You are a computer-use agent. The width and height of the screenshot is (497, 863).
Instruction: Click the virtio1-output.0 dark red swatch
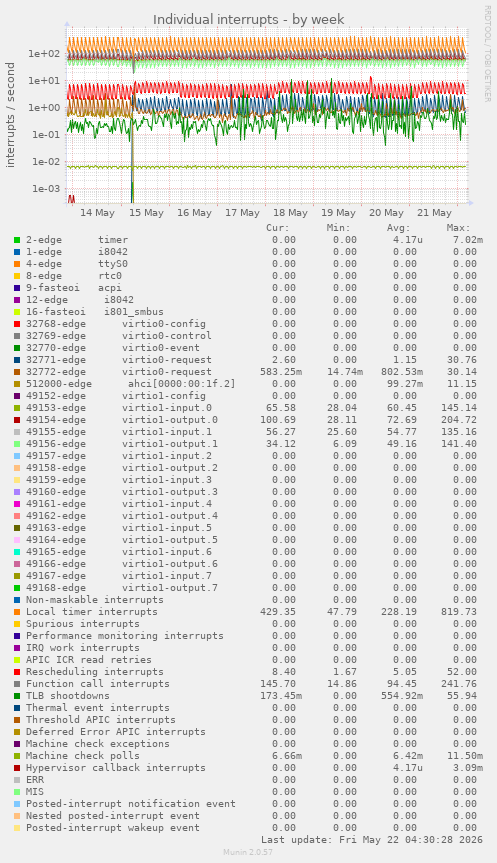click(x=17, y=420)
